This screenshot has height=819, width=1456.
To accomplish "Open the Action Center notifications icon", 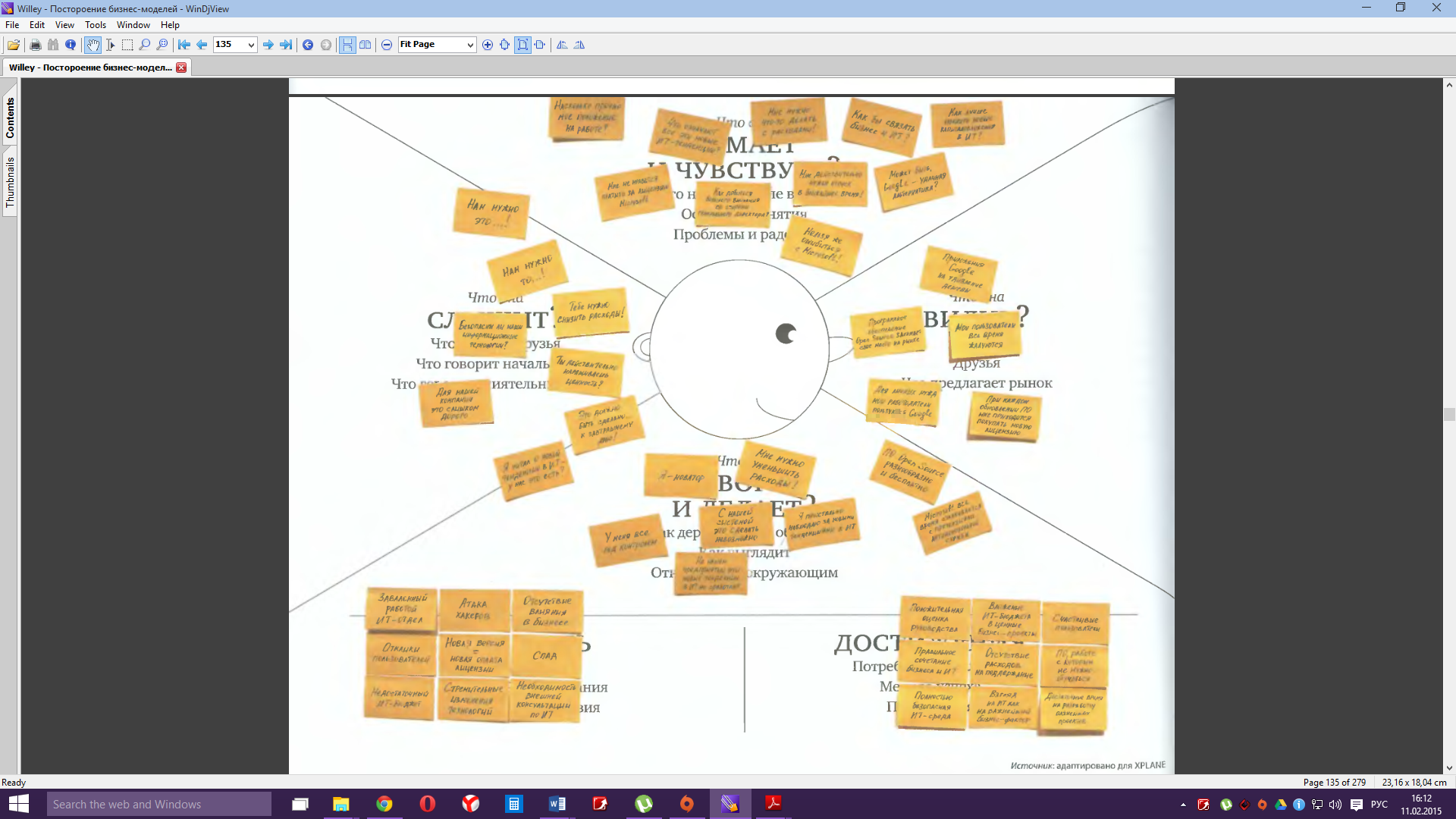I will (x=1357, y=805).
